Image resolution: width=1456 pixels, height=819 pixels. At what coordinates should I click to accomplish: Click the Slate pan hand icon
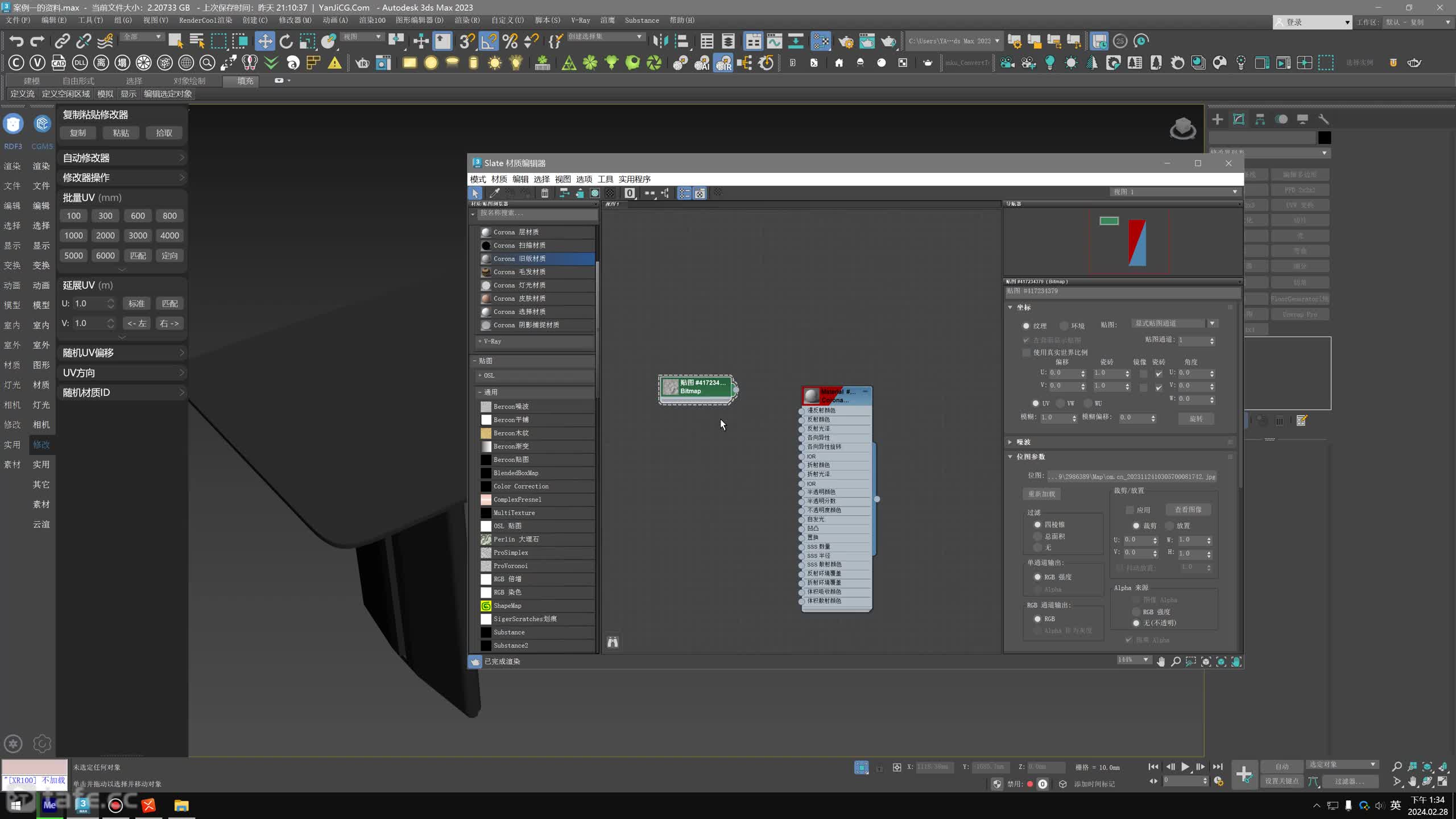click(x=1161, y=661)
